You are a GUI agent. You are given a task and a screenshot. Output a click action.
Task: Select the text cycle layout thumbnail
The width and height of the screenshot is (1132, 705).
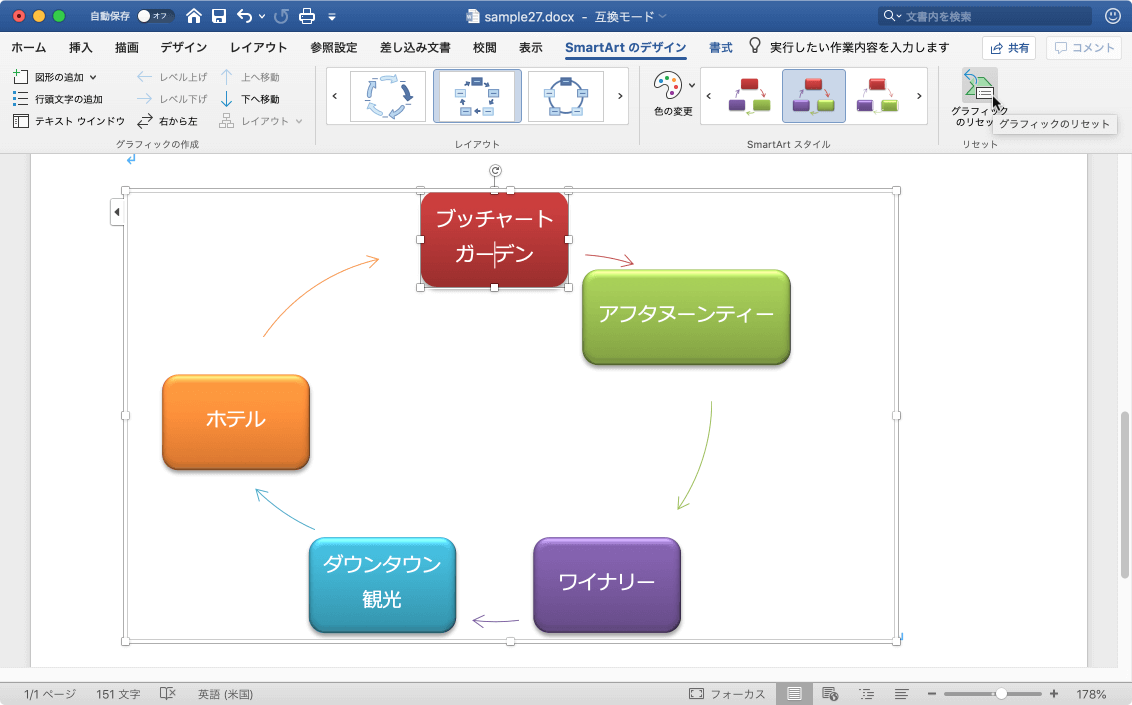point(477,96)
